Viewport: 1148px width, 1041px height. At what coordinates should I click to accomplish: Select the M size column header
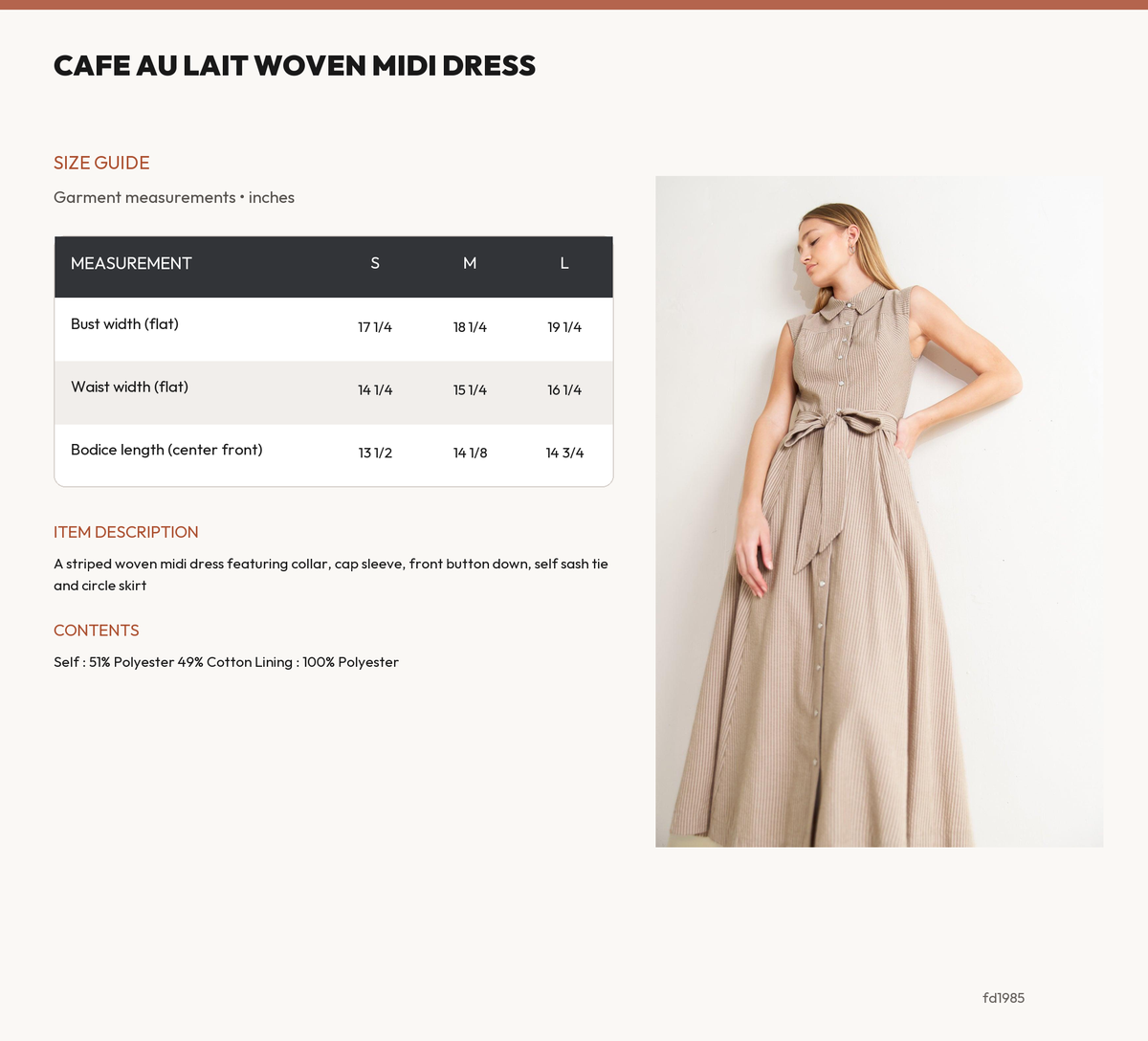[470, 263]
